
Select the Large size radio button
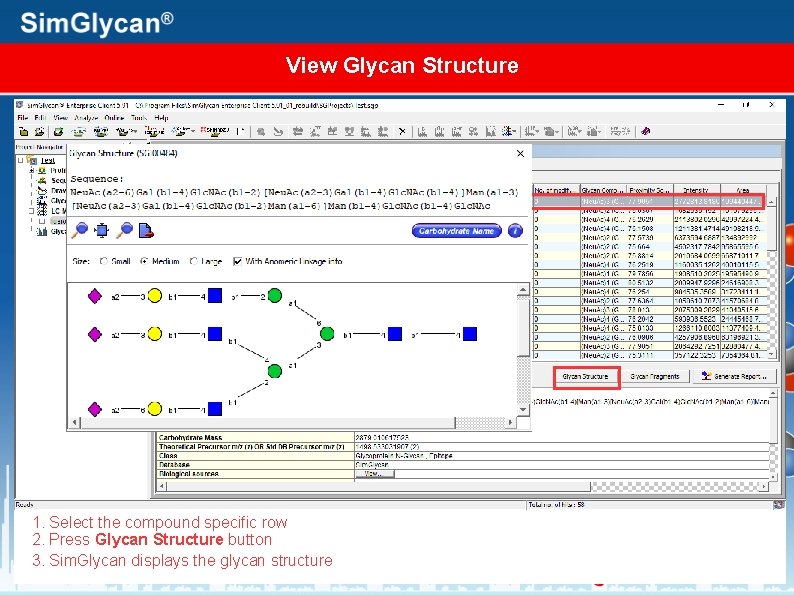pyautogui.click(x=193, y=261)
